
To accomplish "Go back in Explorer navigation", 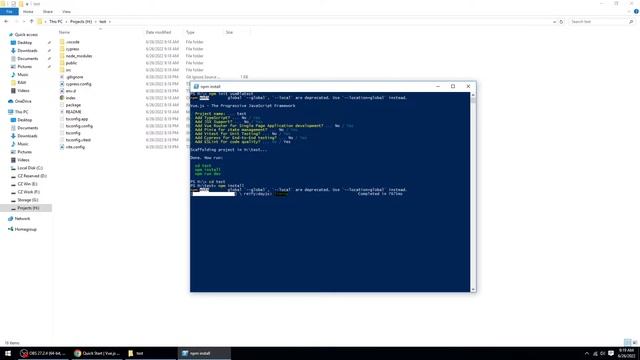I will tap(6, 22).
